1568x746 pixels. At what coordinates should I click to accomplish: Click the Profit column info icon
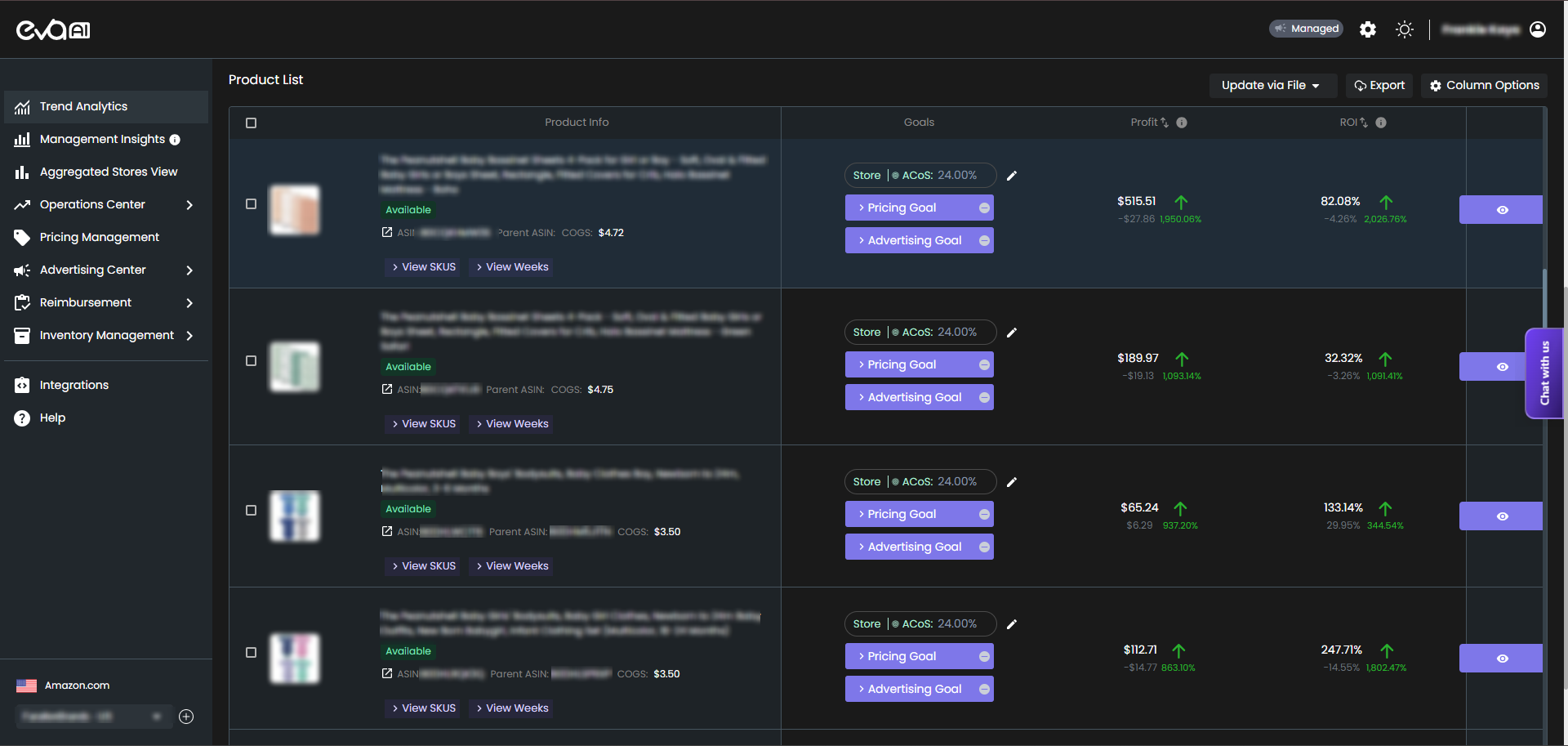pyautogui.click(x=1182, y=123)
